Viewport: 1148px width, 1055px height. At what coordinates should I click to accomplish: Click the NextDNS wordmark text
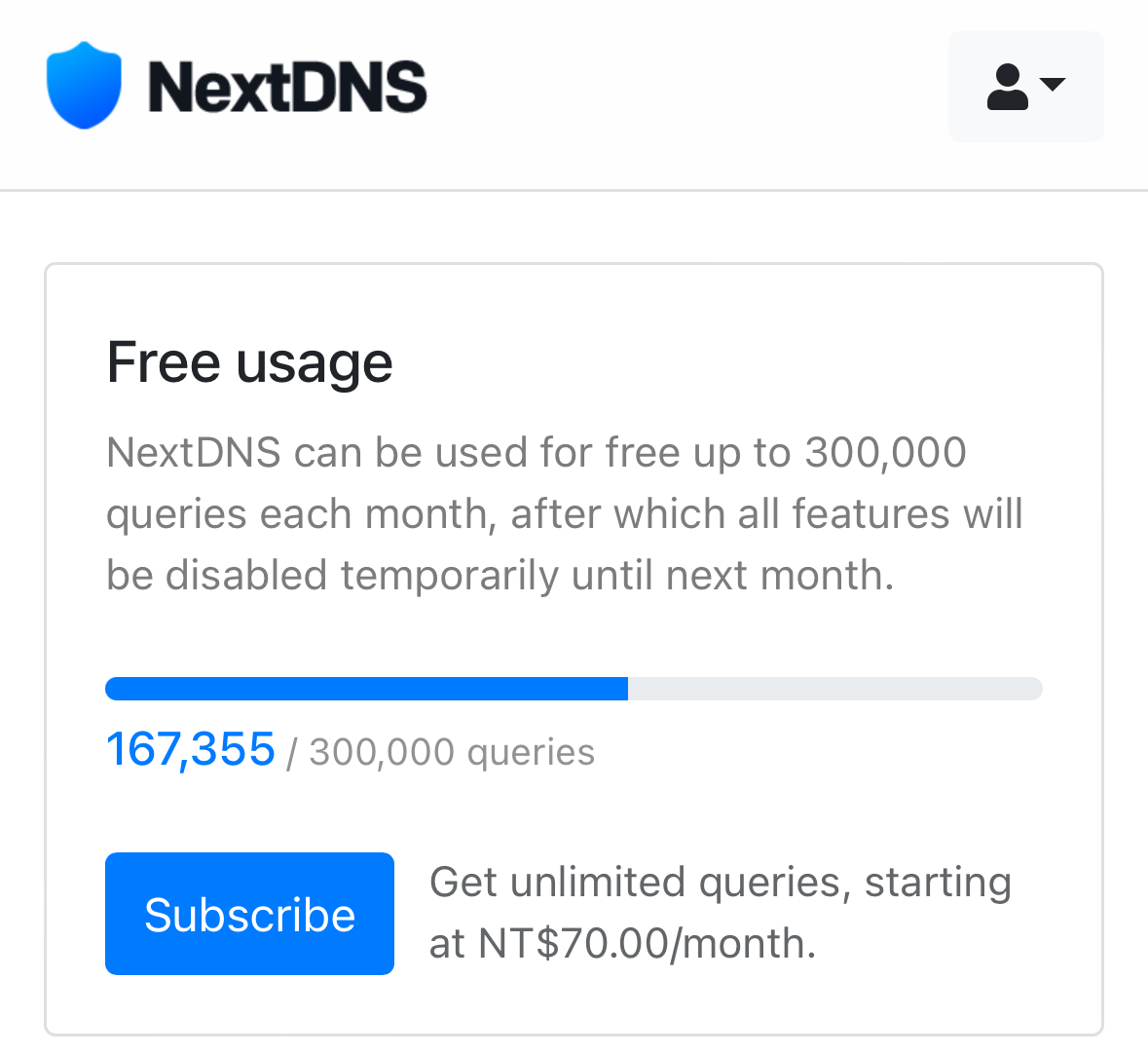(x=287, y=87)
